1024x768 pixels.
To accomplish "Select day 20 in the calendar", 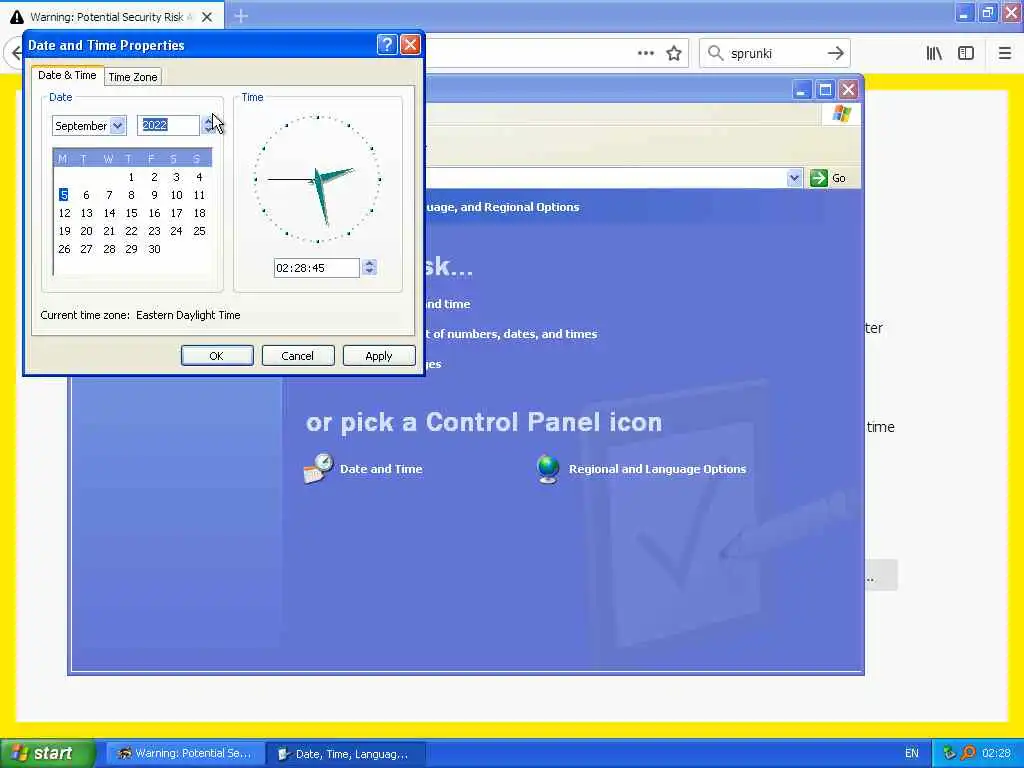I will point(86,231).
